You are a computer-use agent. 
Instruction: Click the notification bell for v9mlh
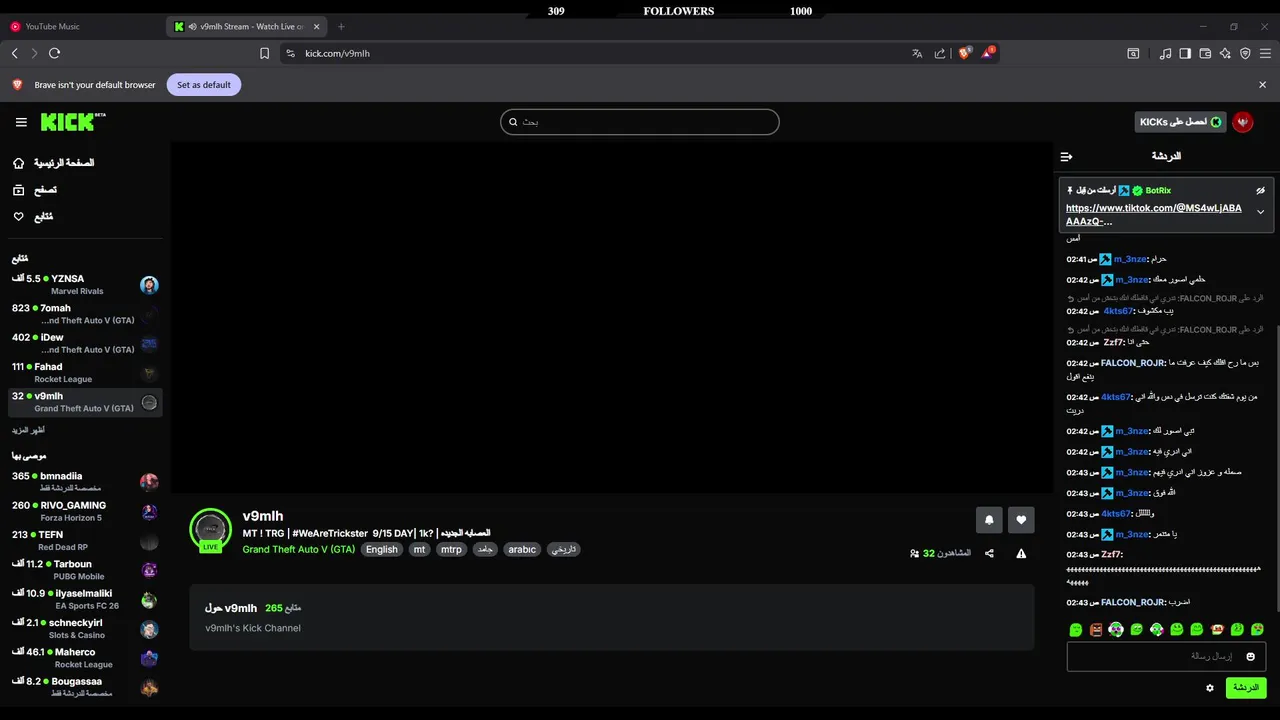click(989, 520)
